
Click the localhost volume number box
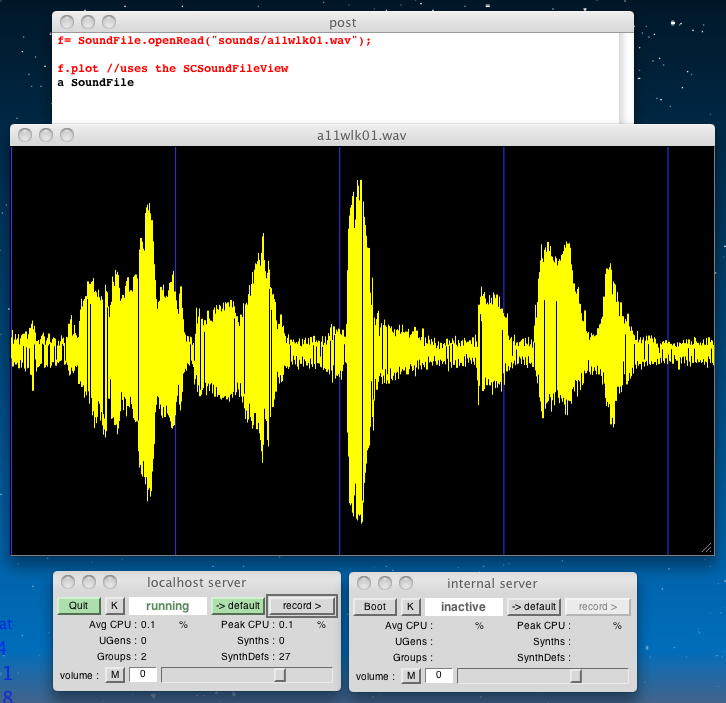pos(141,675)
